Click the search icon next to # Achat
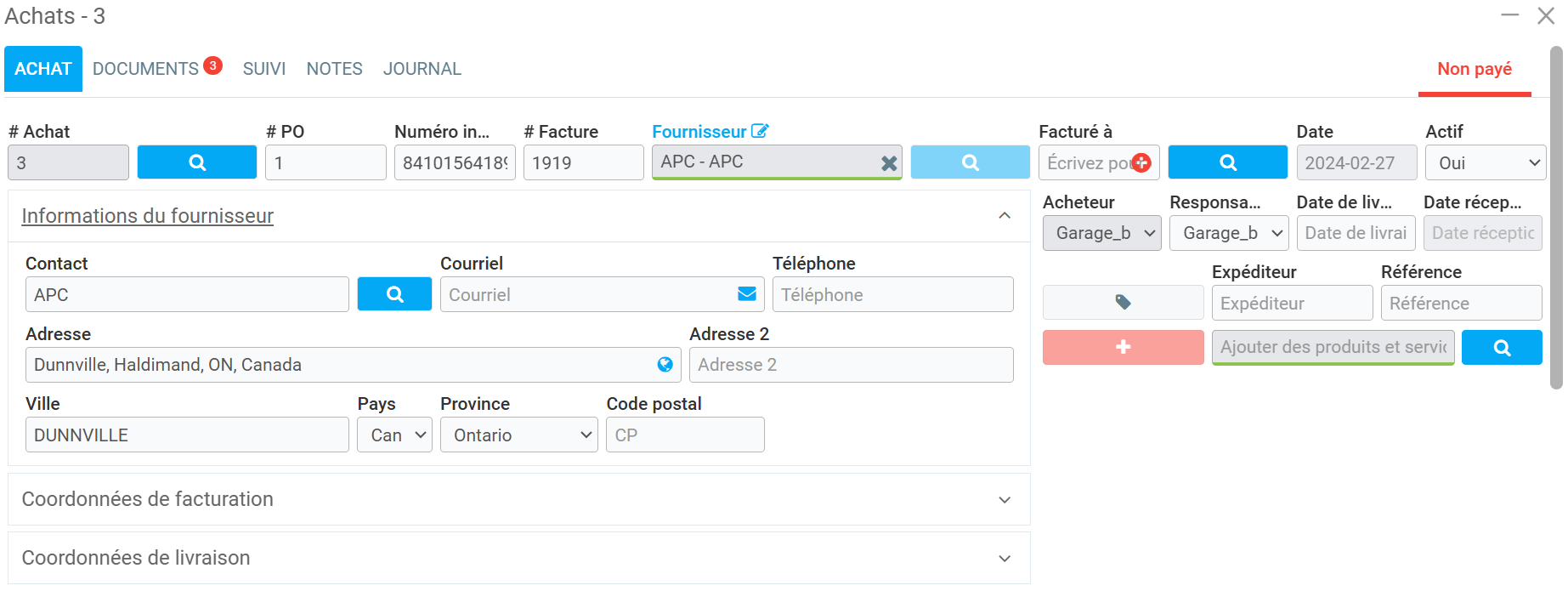The image size is (1568, 591). 196,162
